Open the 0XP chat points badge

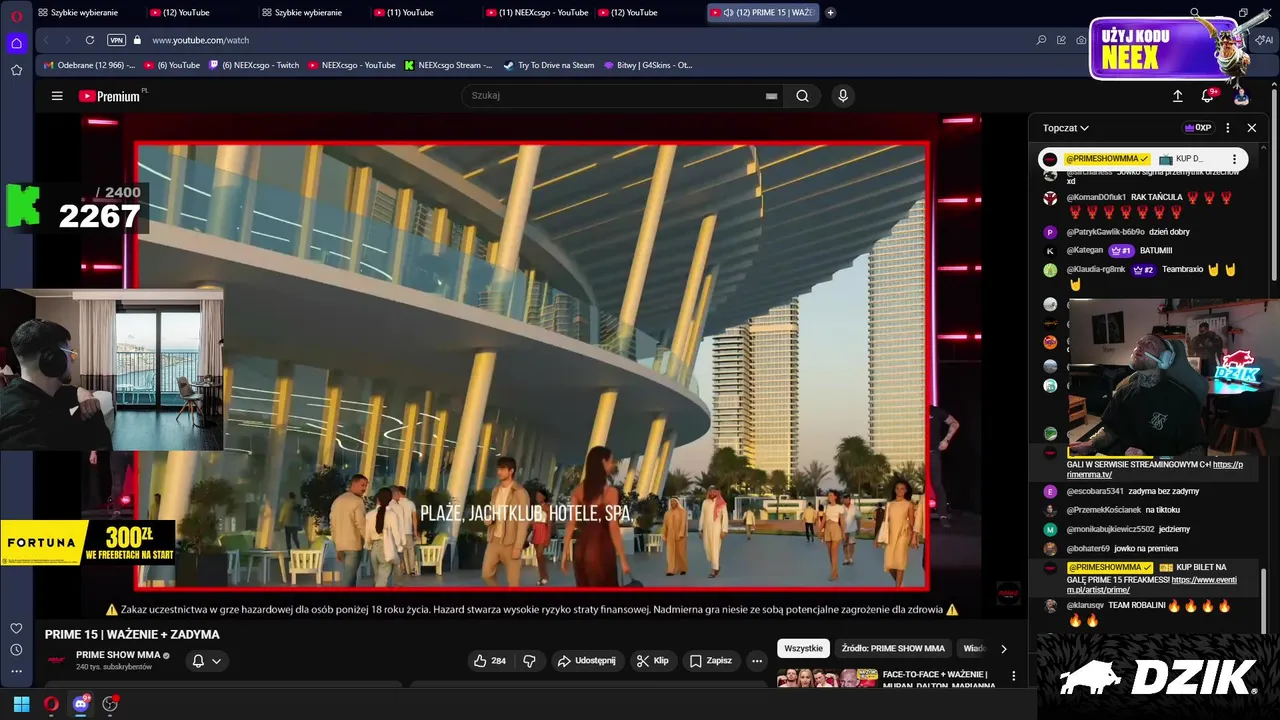(x=1198, y=128)
